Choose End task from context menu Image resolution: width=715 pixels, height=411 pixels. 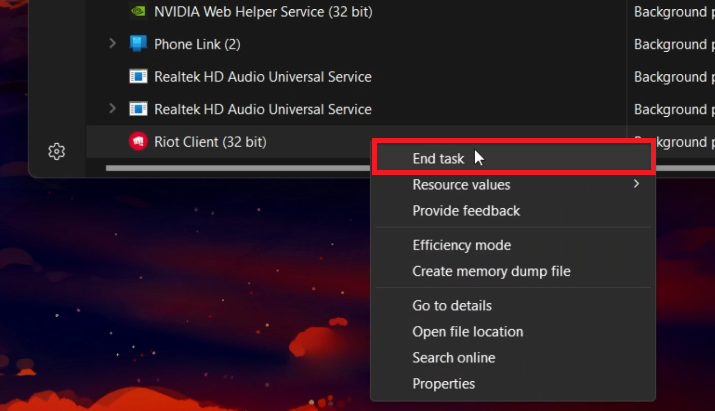pos(438,158)
